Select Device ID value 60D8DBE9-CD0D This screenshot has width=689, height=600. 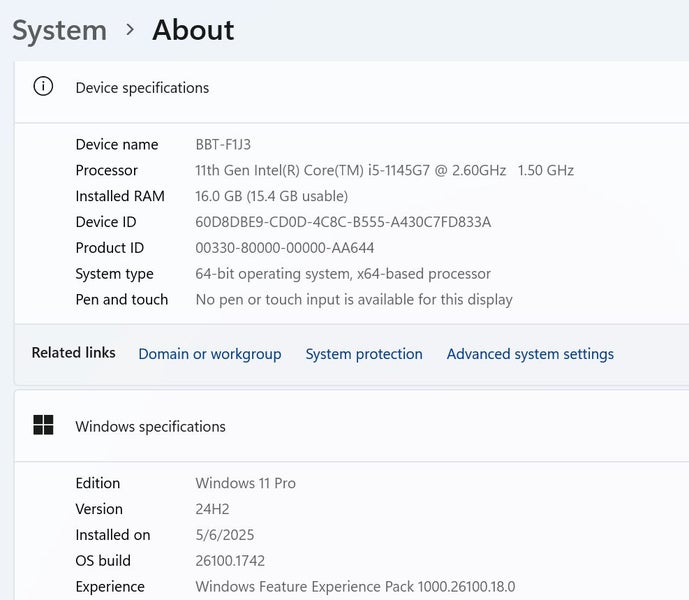[343, 222]
